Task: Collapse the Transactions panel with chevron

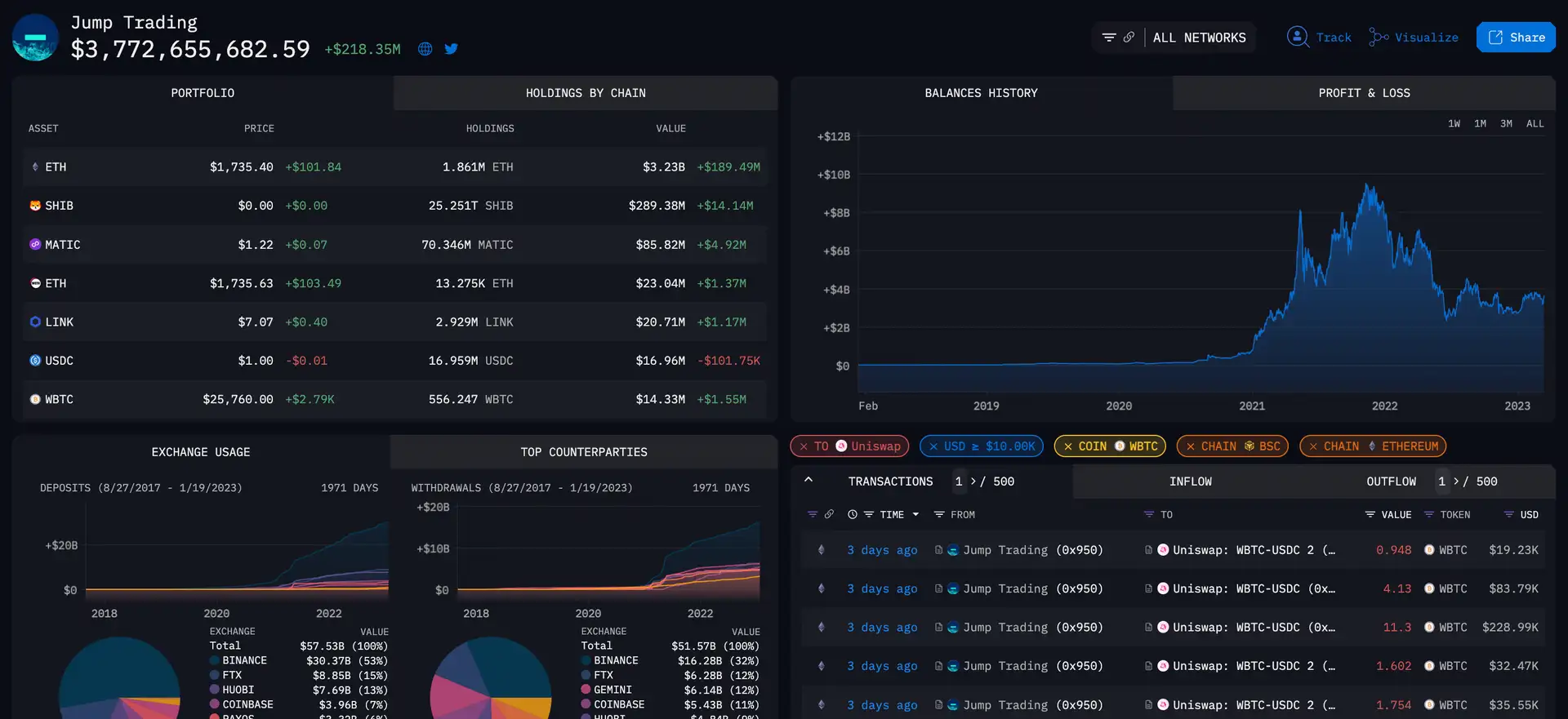Action: tap(808, 481)
